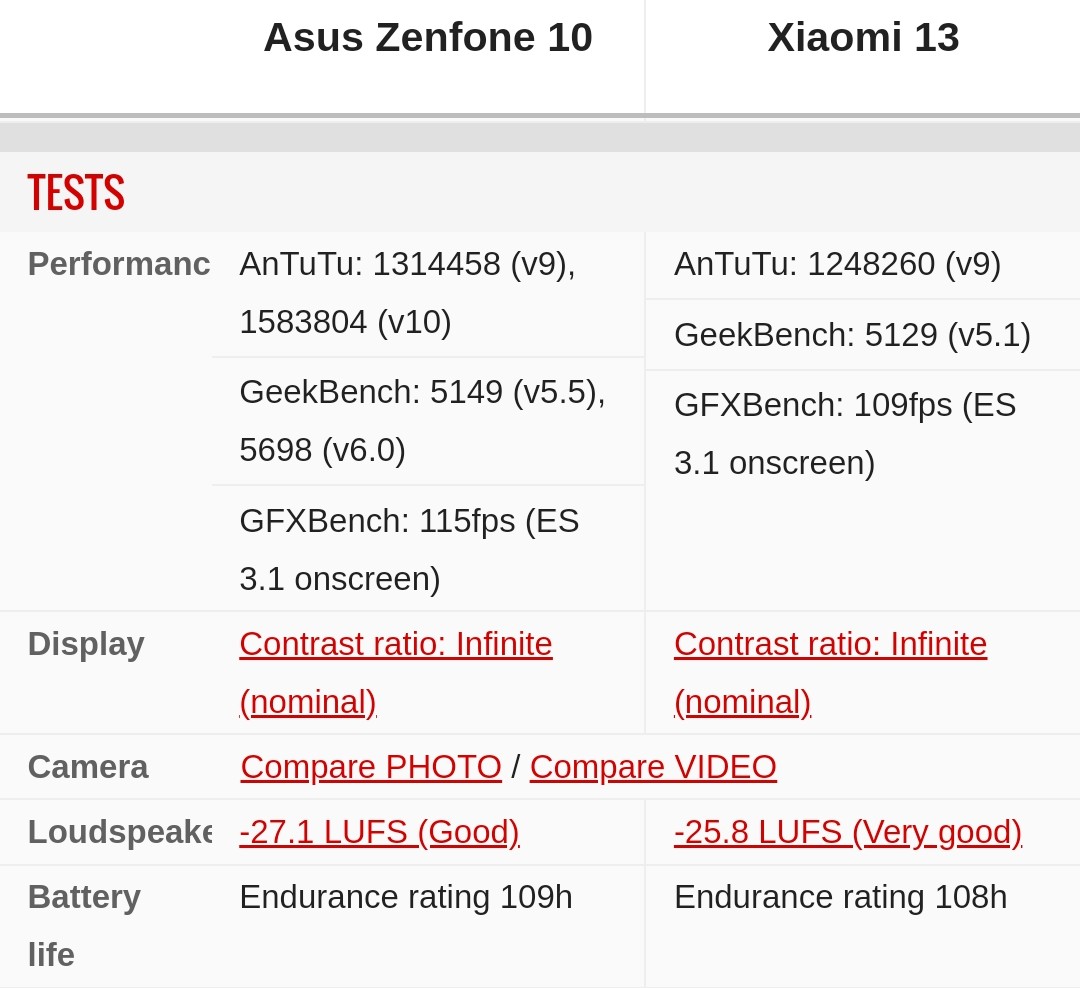Screen dimensions: 1080x988
Task: Open the -27.1 LUFS (Good) loudspeaker link
Action: click(x=379, y=832)
